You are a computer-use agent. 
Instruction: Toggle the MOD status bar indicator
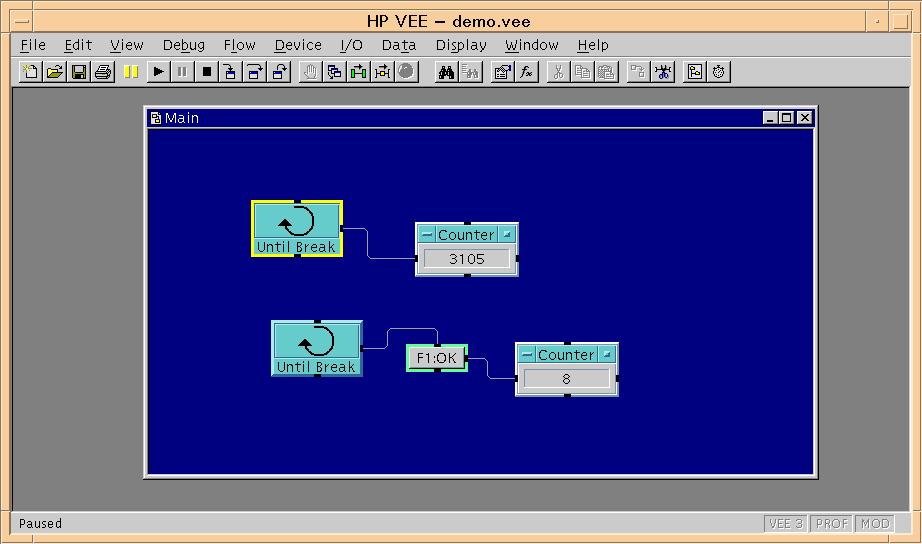coord(875,524)
